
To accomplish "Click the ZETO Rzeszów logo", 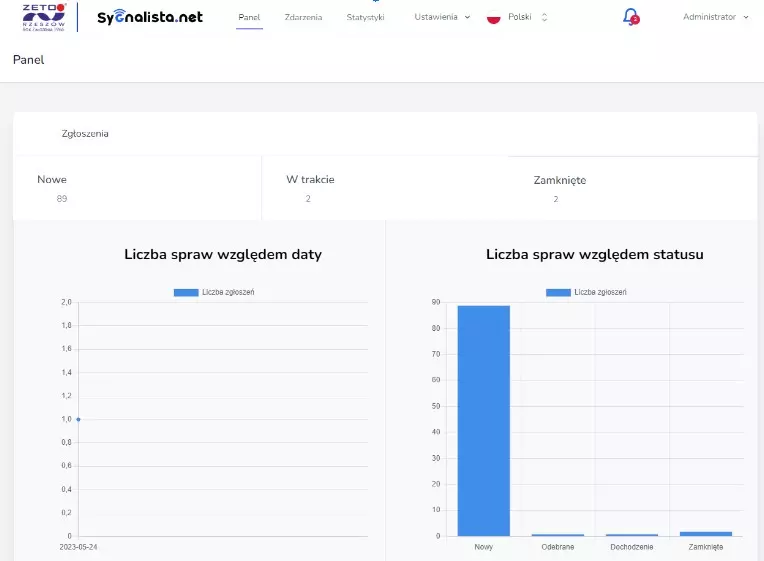I will point(44,16).
